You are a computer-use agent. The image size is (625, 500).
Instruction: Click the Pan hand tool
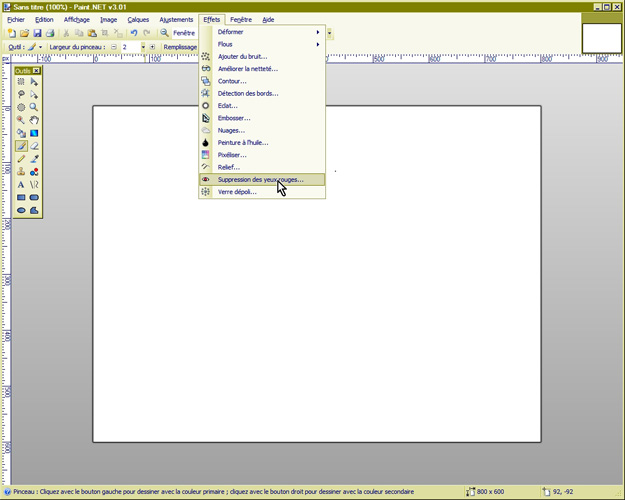(34, 120)
